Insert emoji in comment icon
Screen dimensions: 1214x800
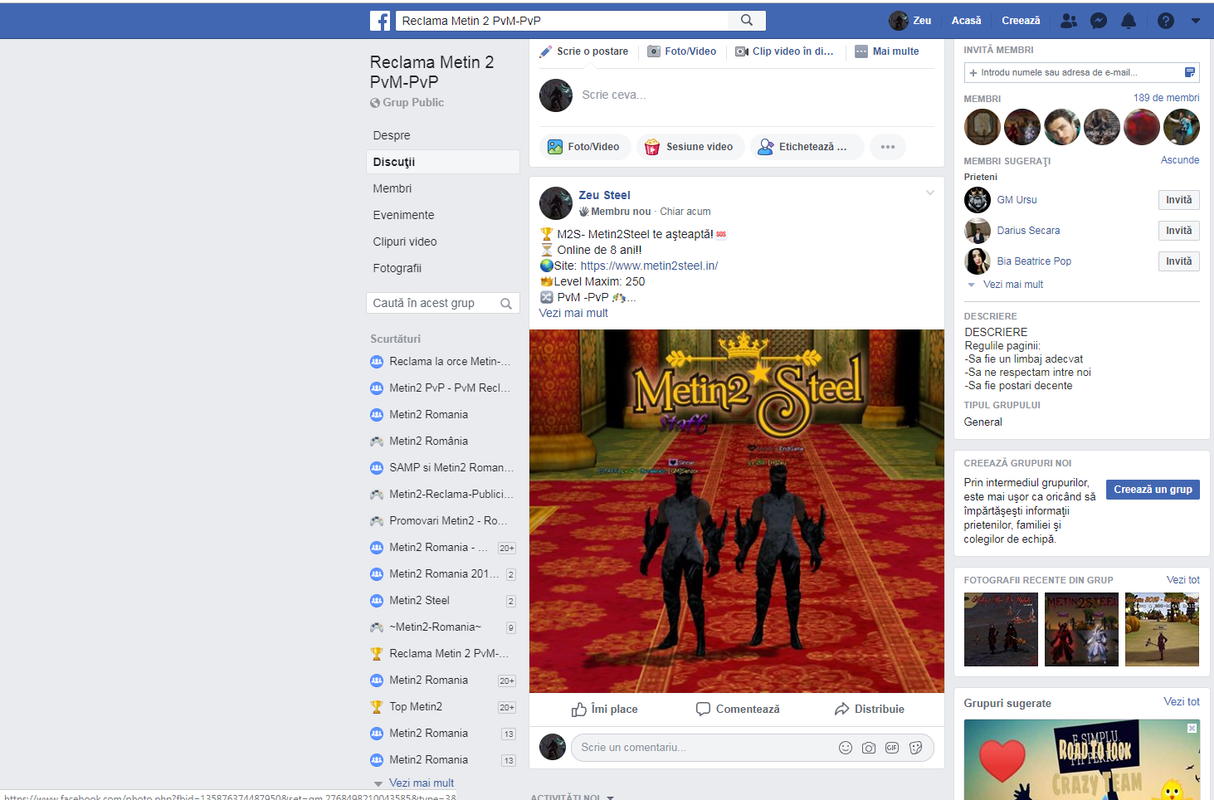(x=846, y=747)
